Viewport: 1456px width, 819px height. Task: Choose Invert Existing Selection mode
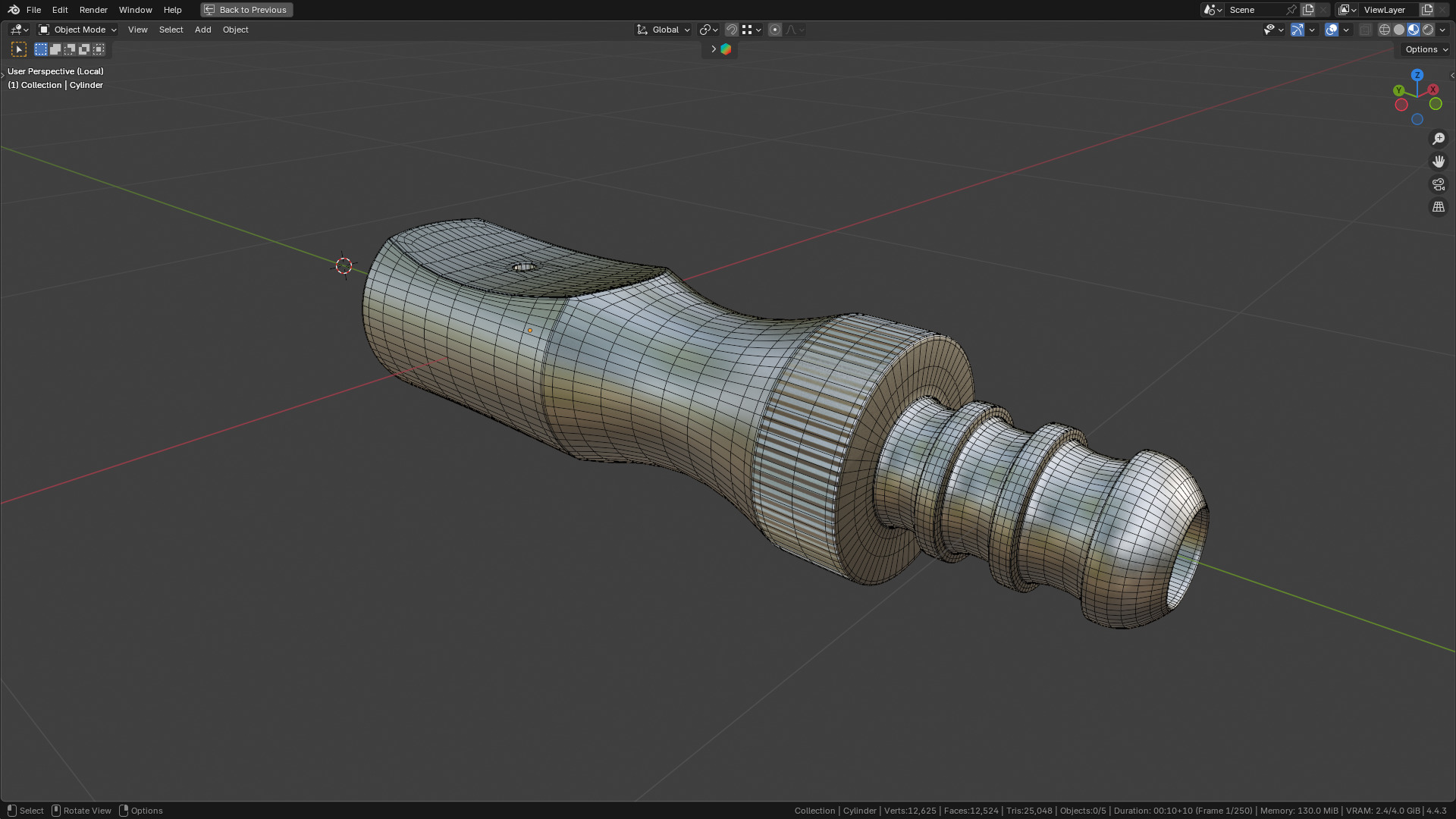click(84, 49)
